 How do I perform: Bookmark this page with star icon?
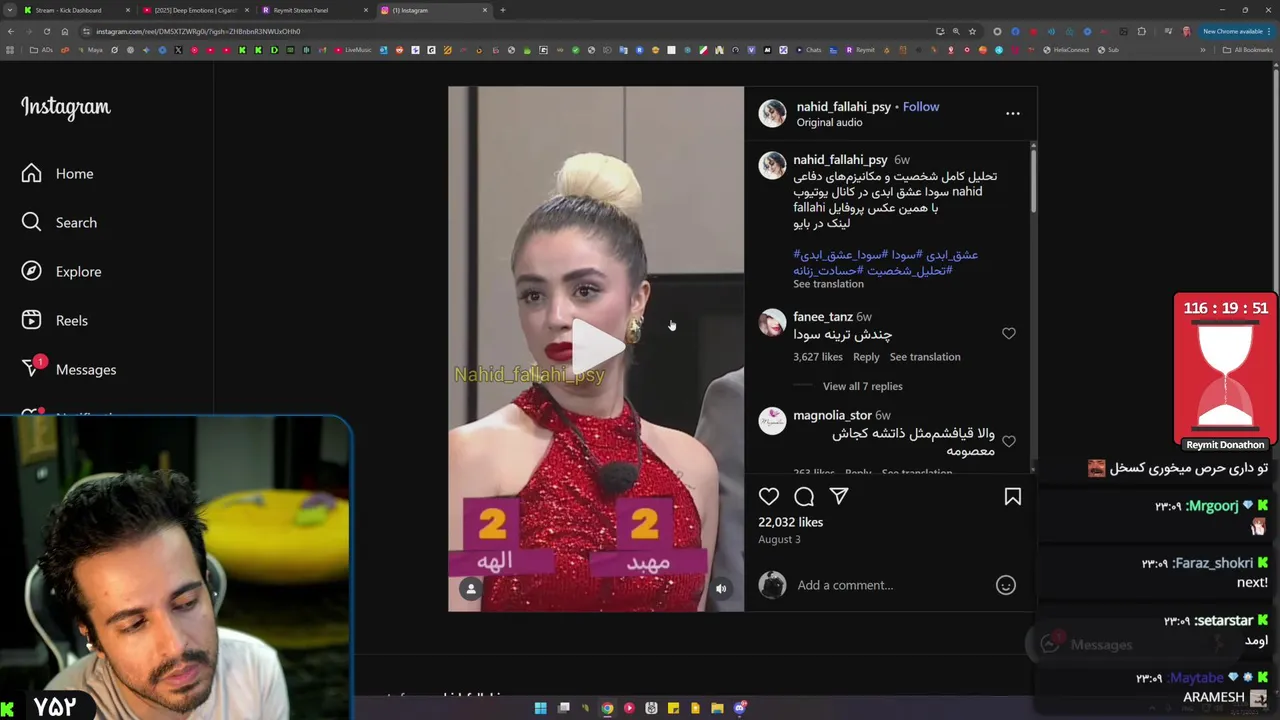[972, 31]
